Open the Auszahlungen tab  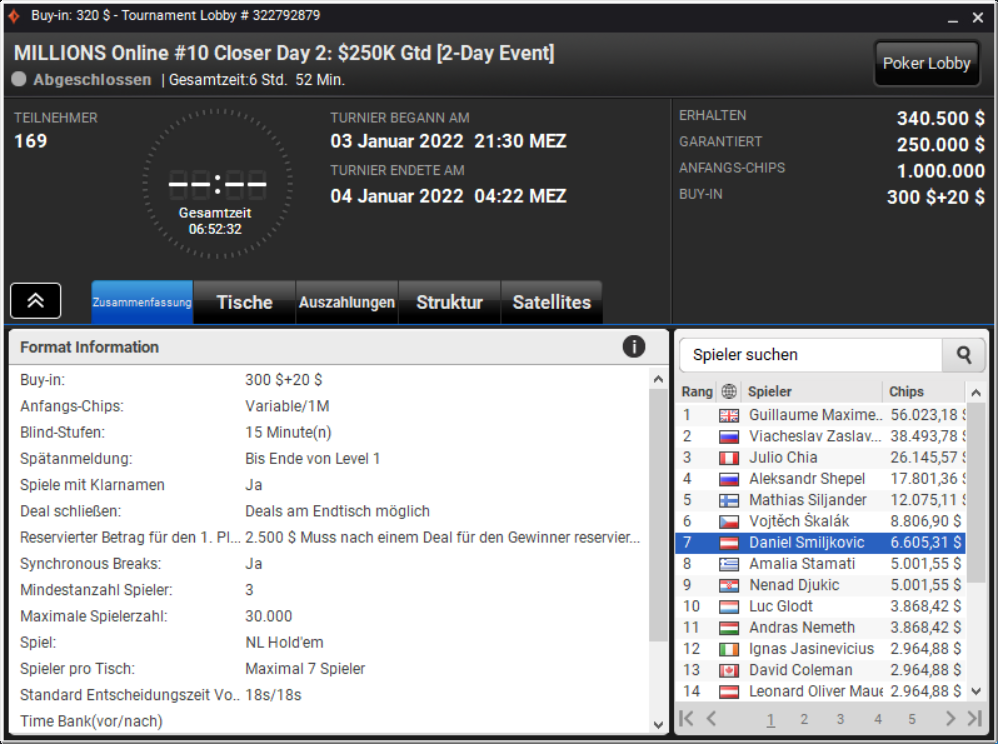click(x=347, y=302)
